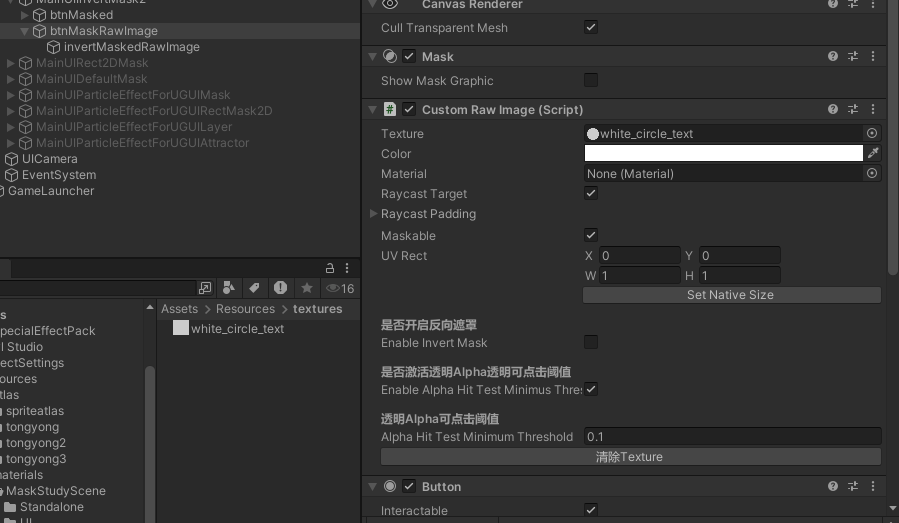Disable the Mask component checkbox
899x523 pixels.
click(x=409, y=56)
